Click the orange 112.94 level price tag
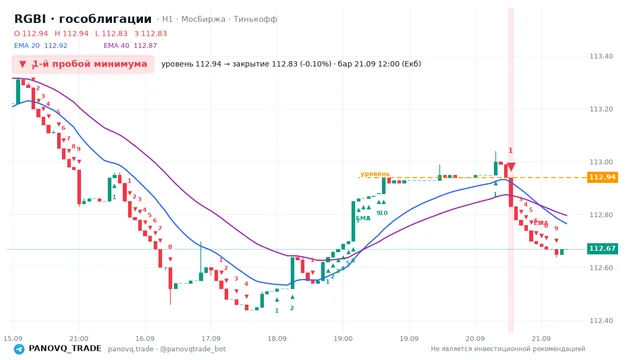Viewport: 640px width, 360px height. point(602,177)
